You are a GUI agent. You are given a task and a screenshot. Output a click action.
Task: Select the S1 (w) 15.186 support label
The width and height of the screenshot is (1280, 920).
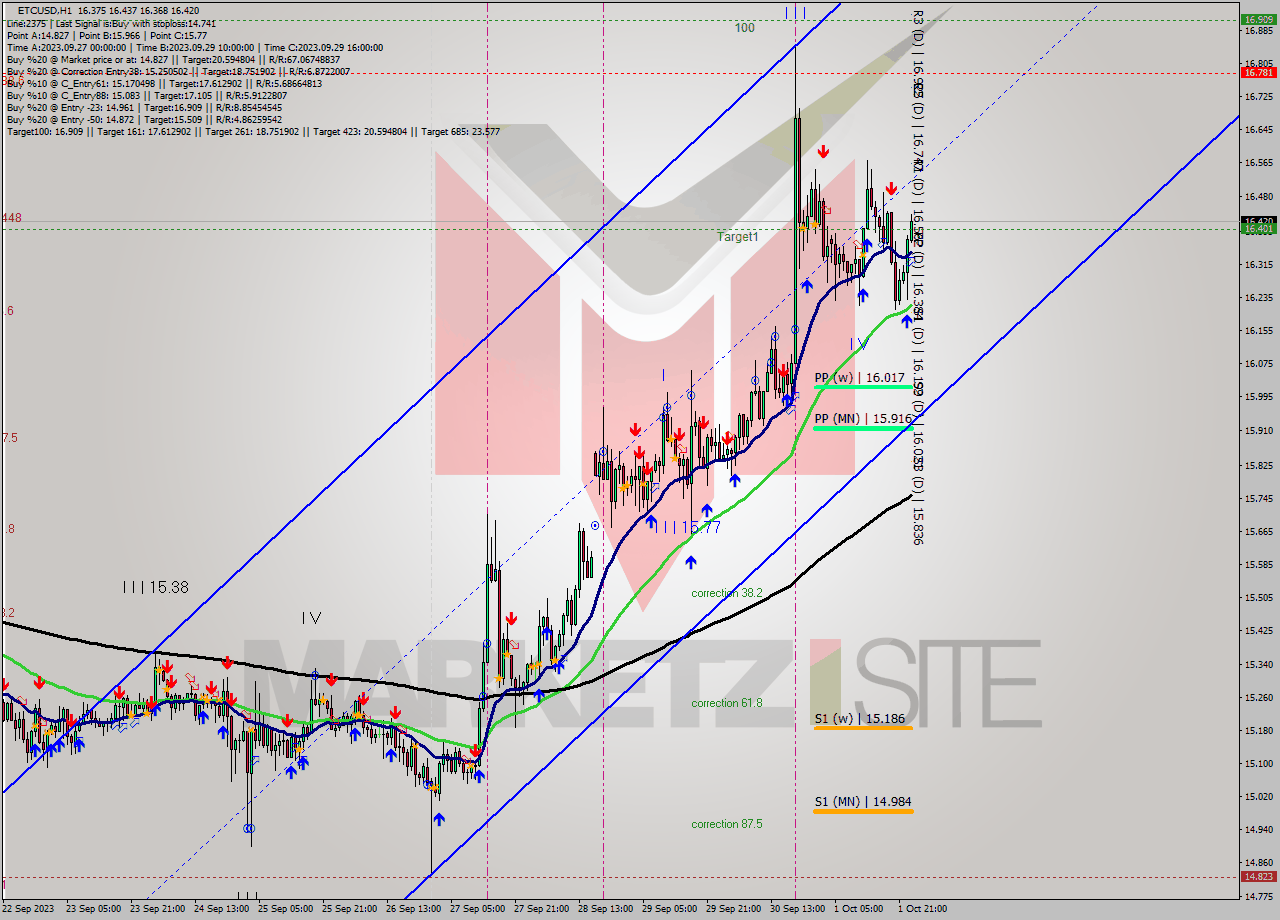[x=860, y=718]
